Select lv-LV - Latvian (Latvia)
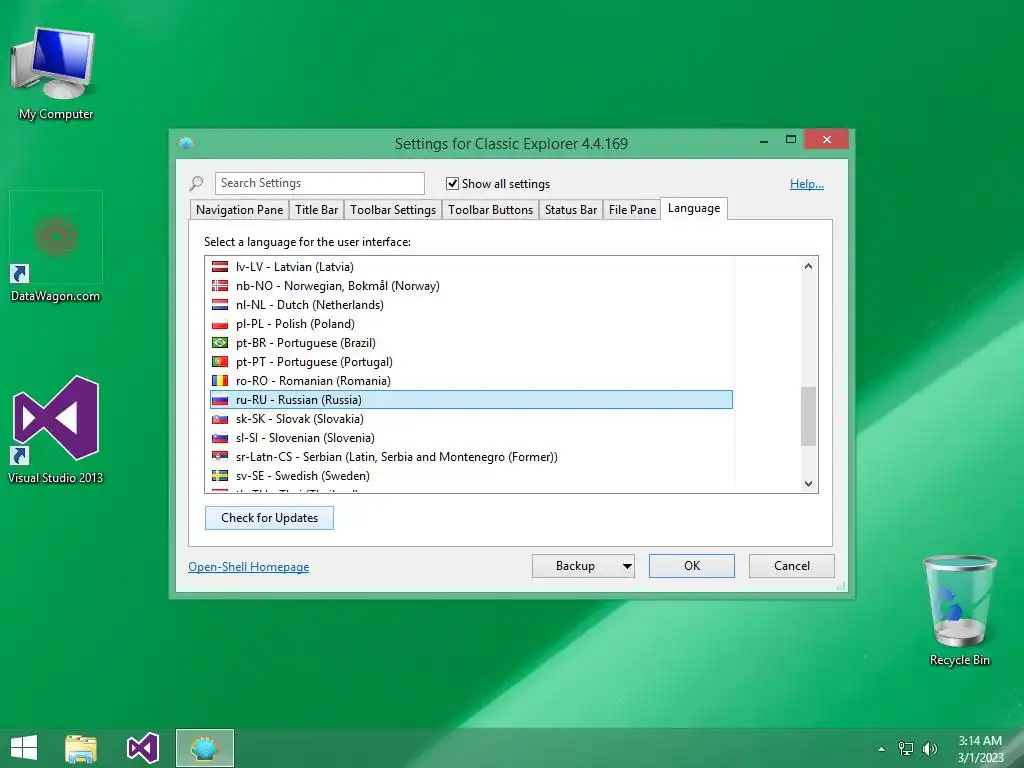This screenshot has height=768, width=1024. (x=472, y=266)
